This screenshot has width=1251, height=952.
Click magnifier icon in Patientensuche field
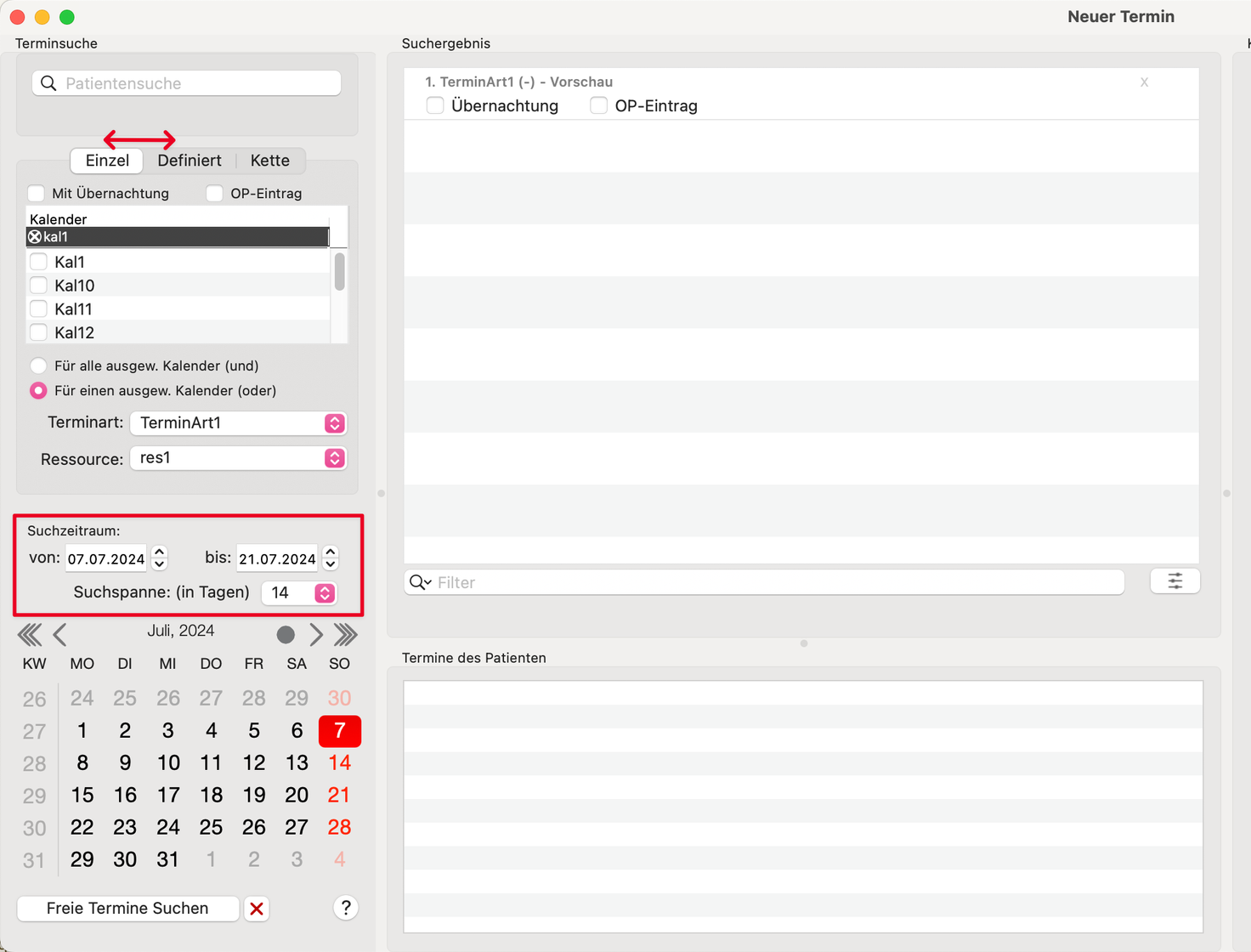[49, 83]
